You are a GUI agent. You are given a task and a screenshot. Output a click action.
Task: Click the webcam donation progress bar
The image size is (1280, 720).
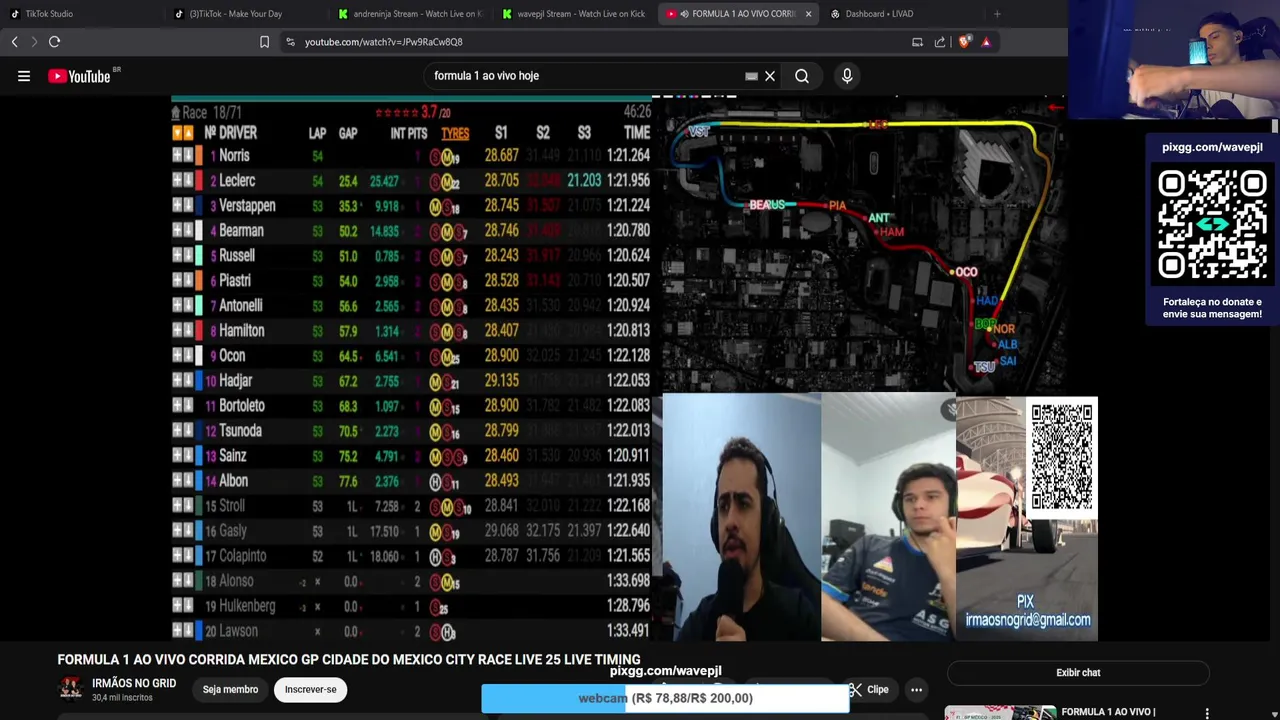tap(666, 698)
